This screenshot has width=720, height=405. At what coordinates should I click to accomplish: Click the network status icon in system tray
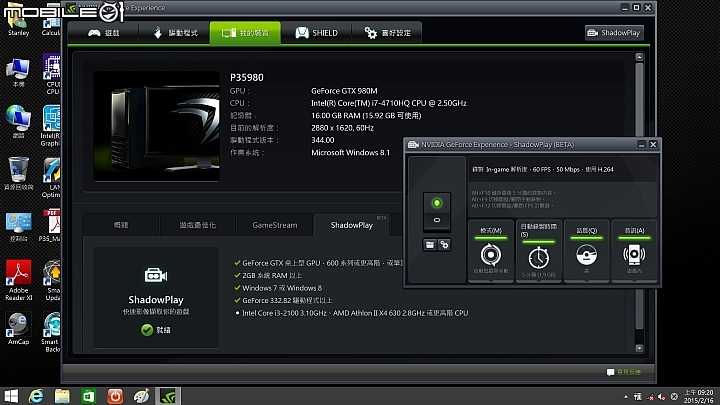pos(650,397)
